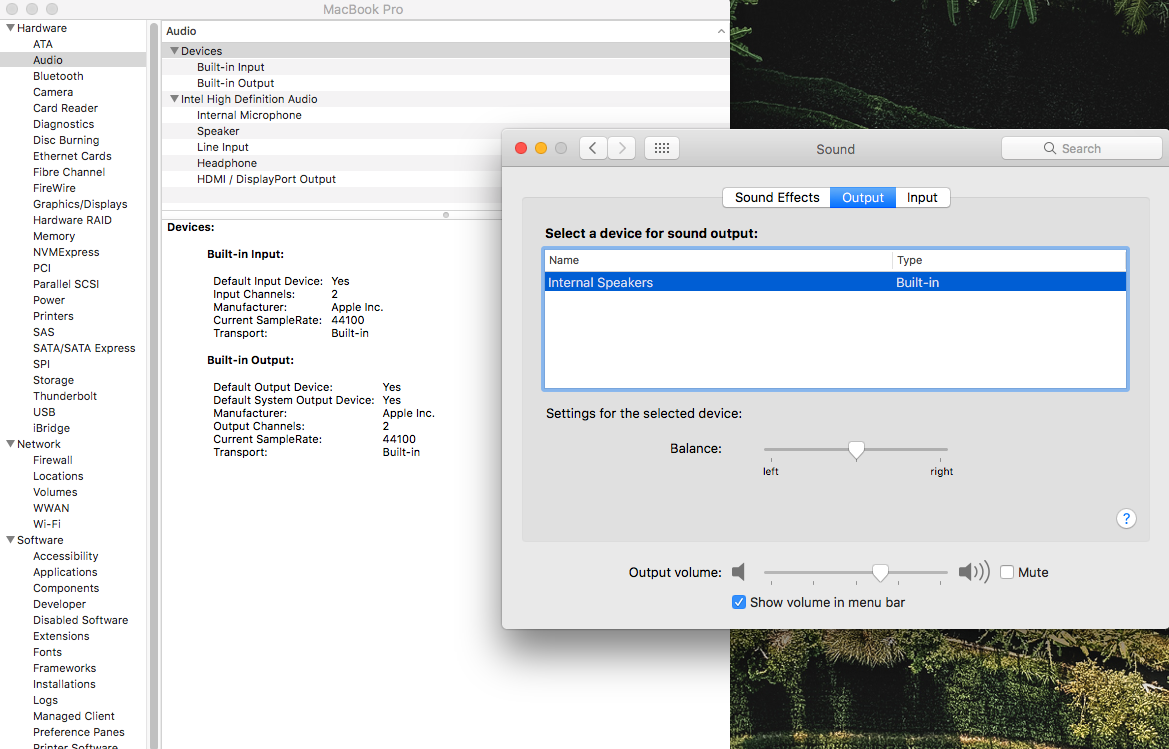1169x749 pixels.
Task: Collapse the Intel High Definition Audio group
Action: click(x=174, y=99)
